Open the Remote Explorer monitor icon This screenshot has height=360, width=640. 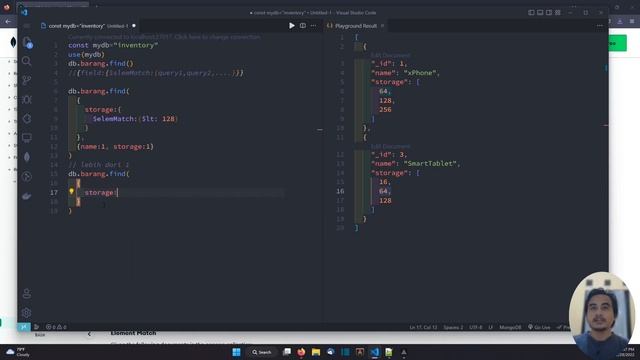point(27,138)
